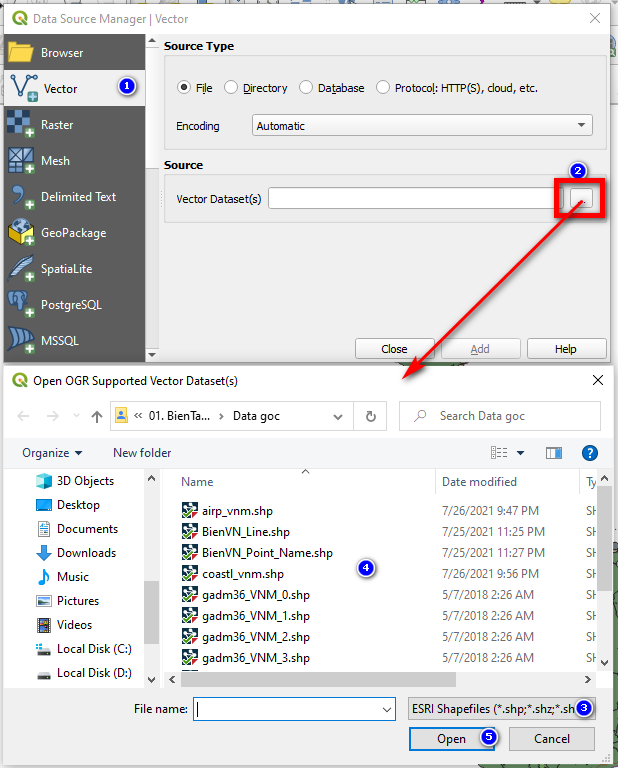Click the sidebar scroll-up arrow
Image resolution: width=618 pixels, height=768 pixels.
[152, 41]
